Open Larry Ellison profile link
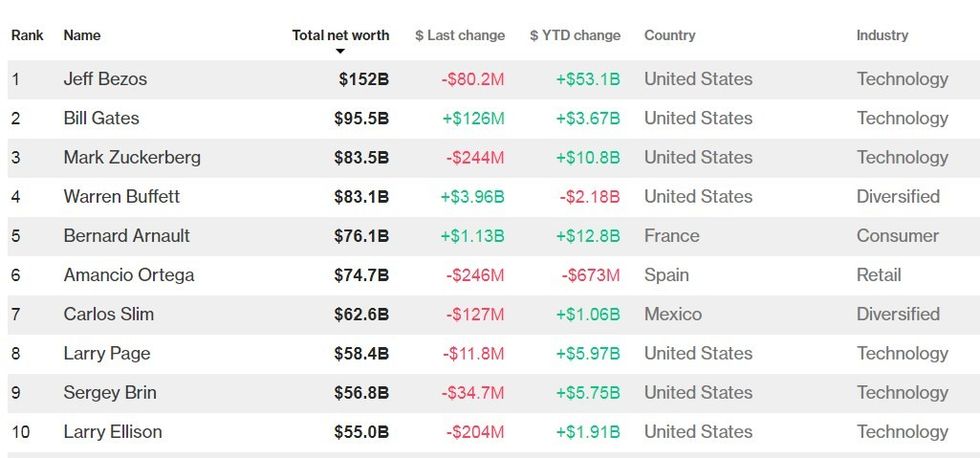980x458 pixels. tap(112, 432)
